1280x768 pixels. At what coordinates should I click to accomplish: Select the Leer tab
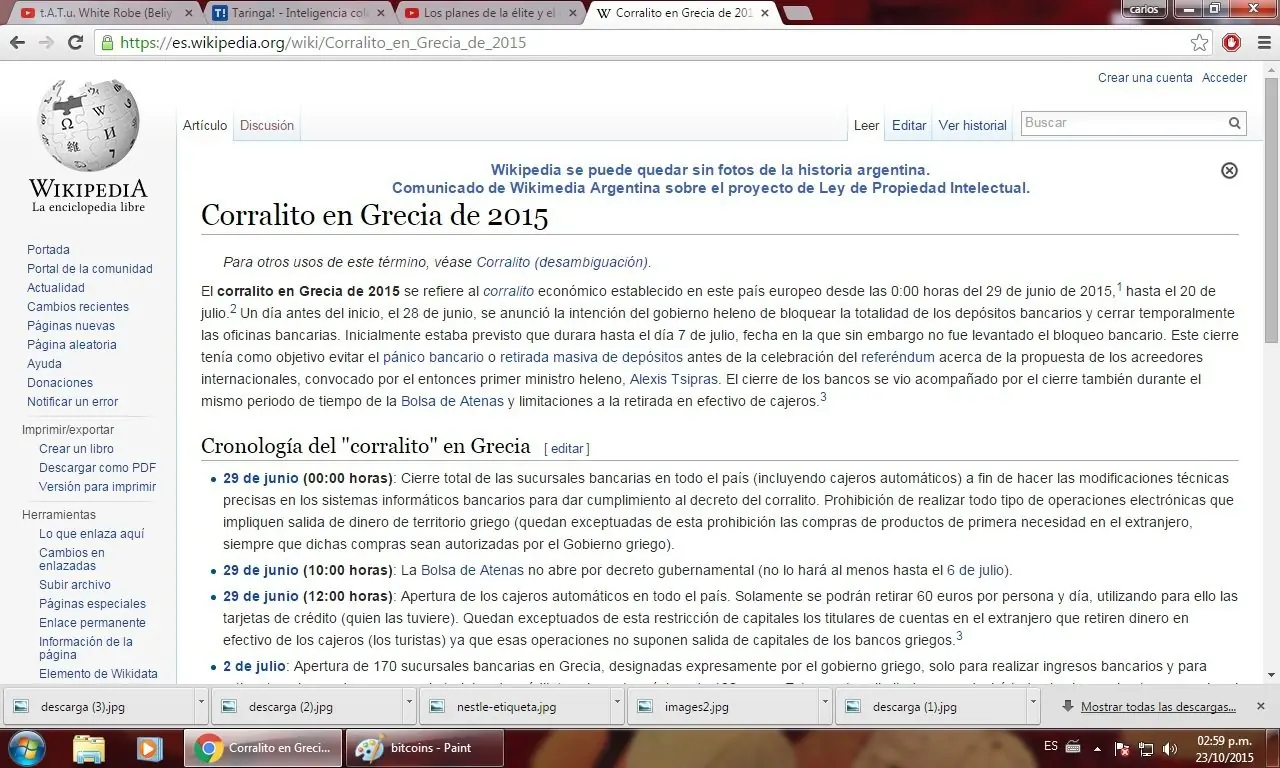point(866,126)
